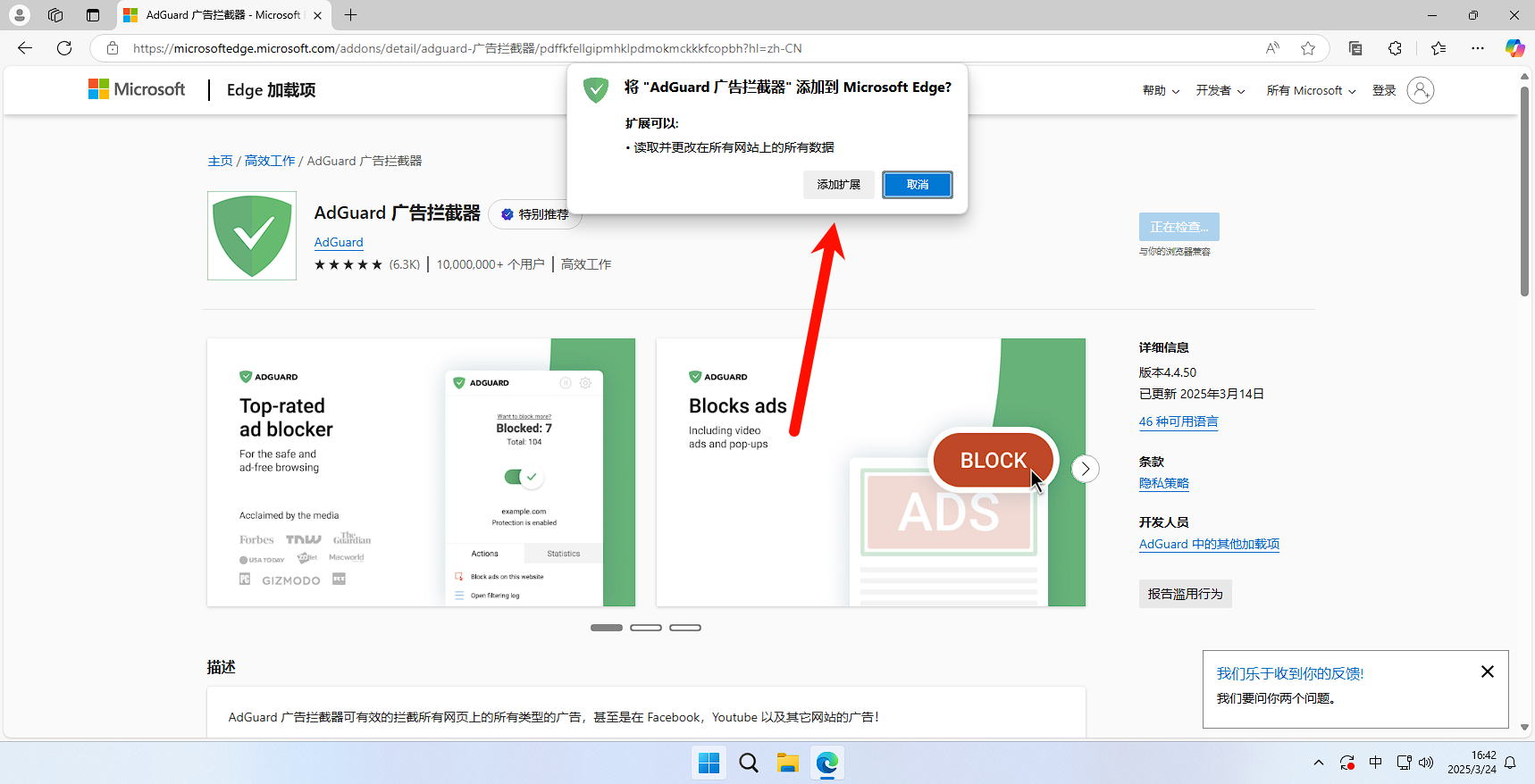Go back with the back arrow

25,48
